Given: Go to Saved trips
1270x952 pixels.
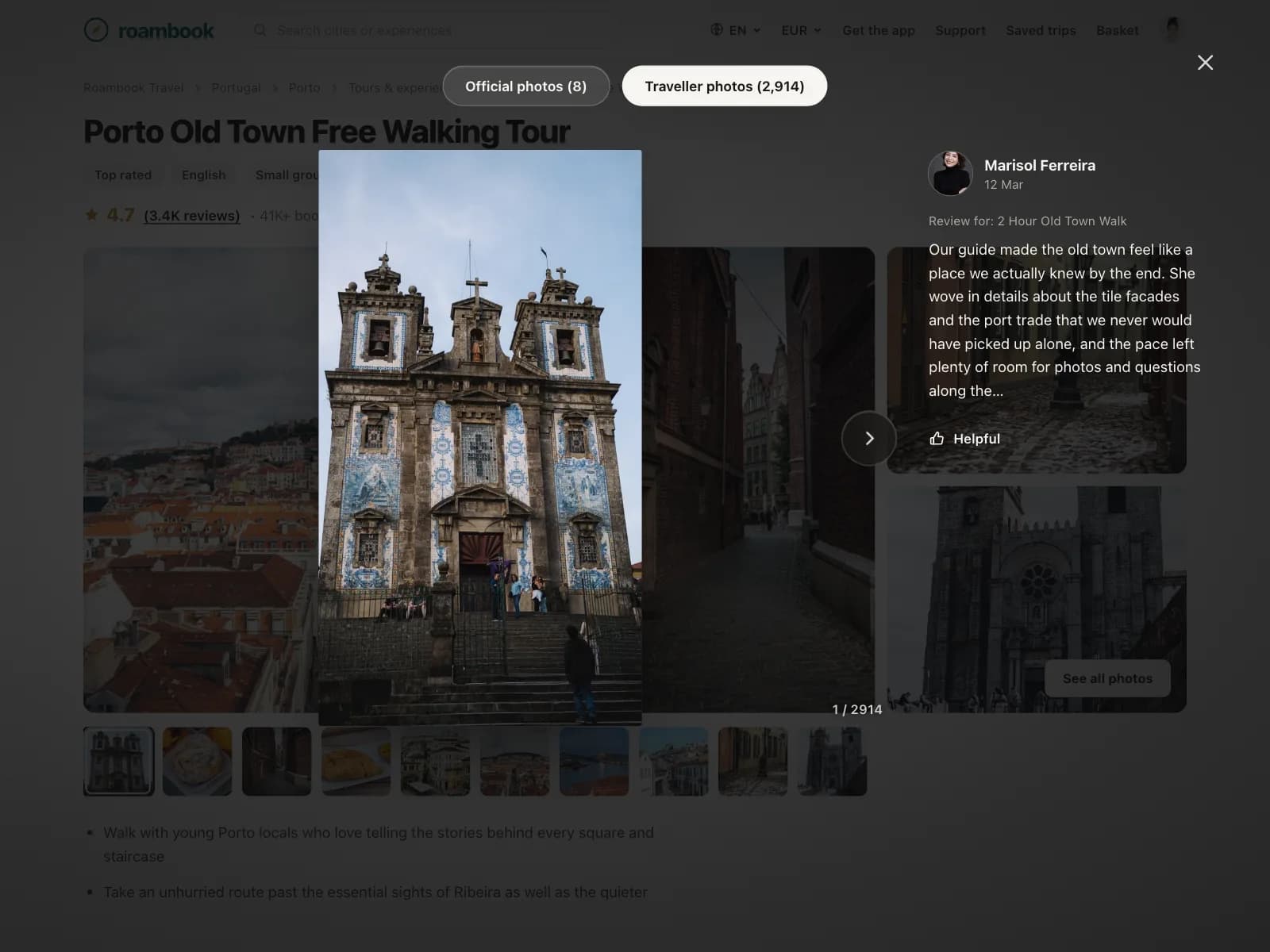Looking at the screenshot, I should [x=1041, y=30].
